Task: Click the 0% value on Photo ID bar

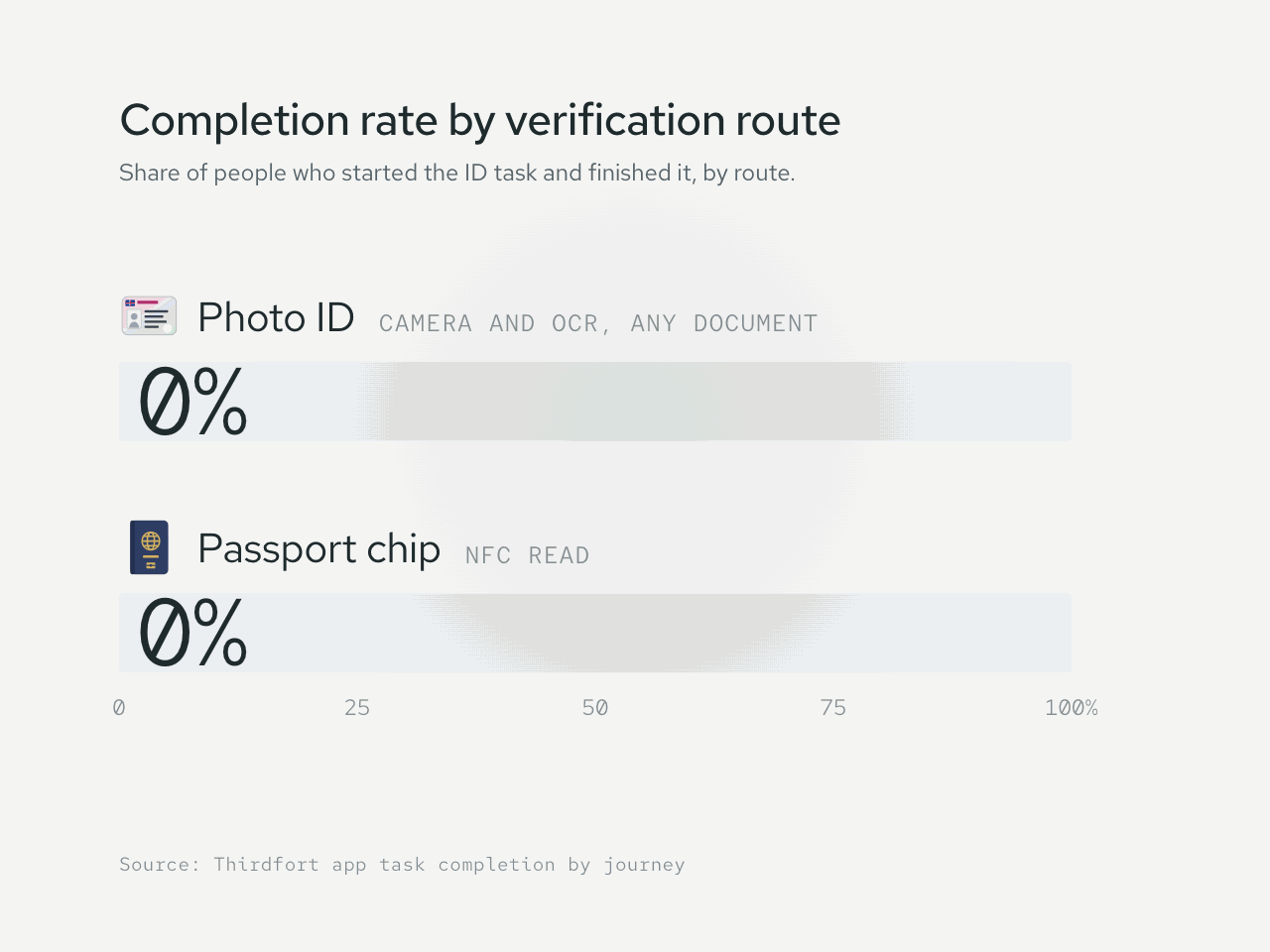Action: (x=192, y=402)
